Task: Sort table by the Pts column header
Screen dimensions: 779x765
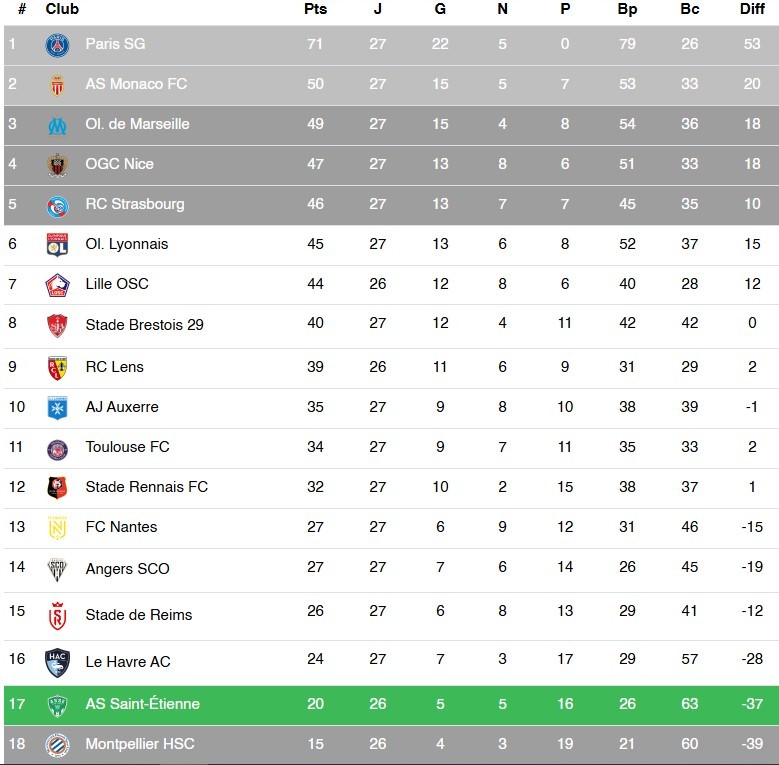Action: 315,9
